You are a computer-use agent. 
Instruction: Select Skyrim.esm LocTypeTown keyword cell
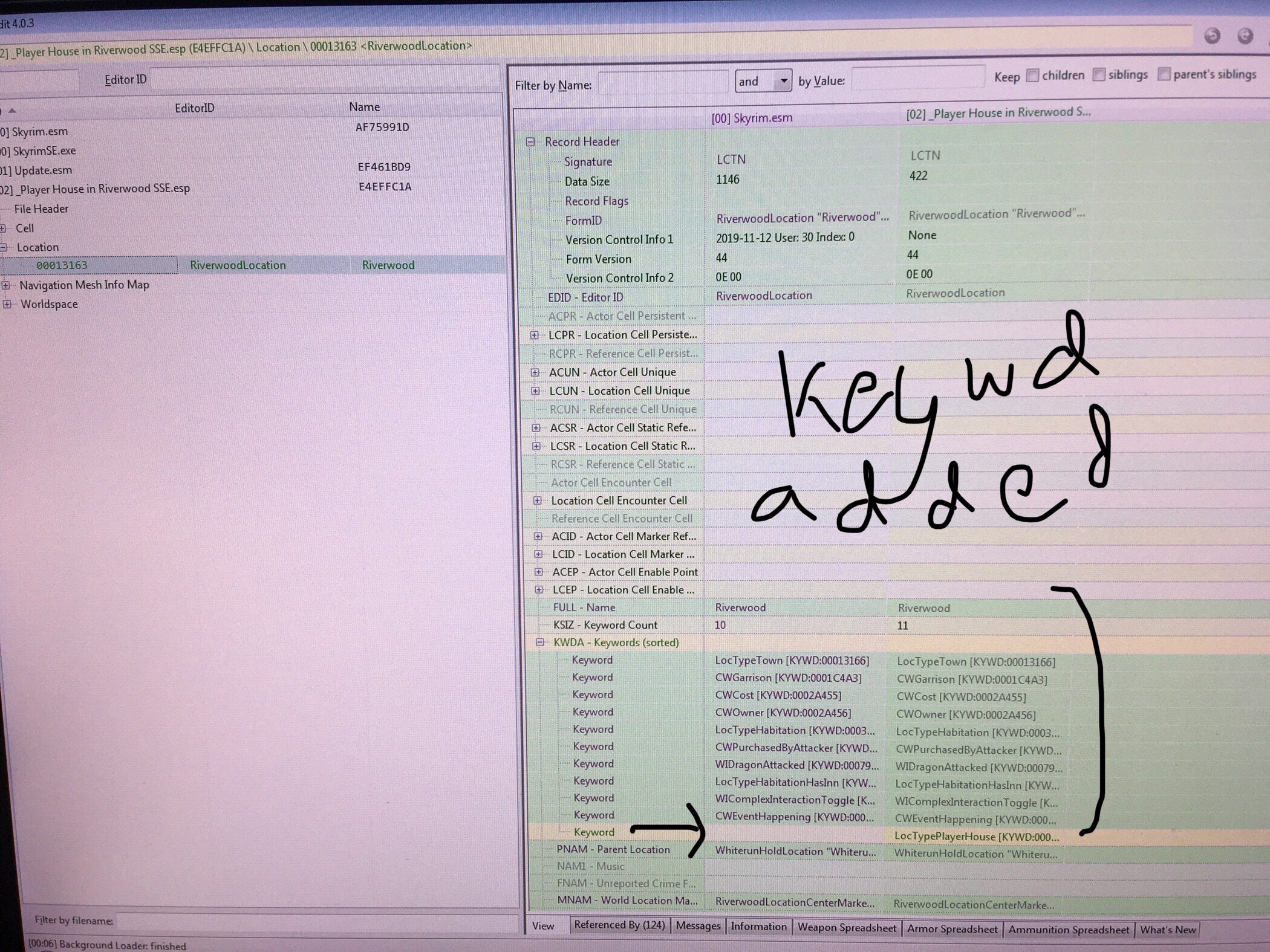click(792, 661)
